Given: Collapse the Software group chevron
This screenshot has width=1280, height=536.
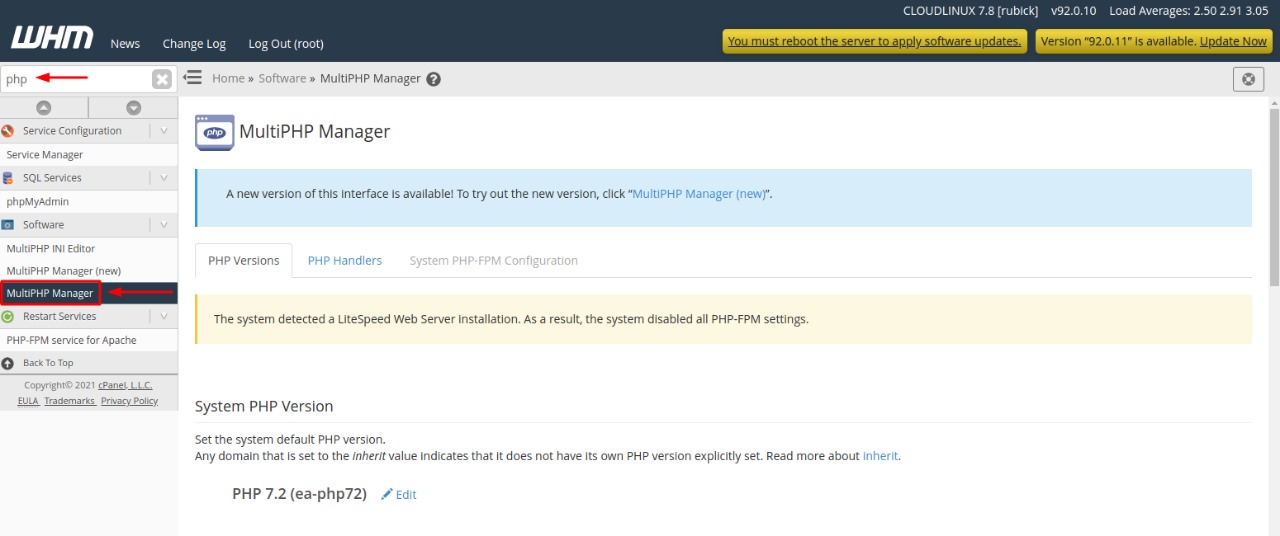Looking at the screenshot, I should coord(164,225).
